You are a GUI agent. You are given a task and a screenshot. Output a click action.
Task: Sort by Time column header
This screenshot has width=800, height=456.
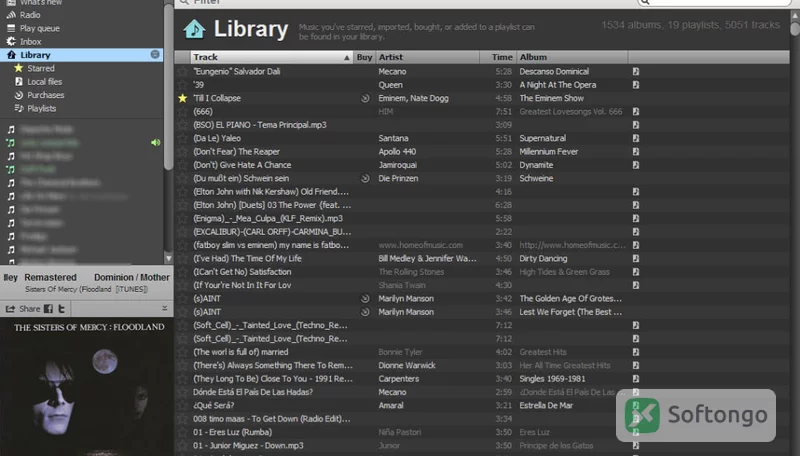click(x=498, y=57)
